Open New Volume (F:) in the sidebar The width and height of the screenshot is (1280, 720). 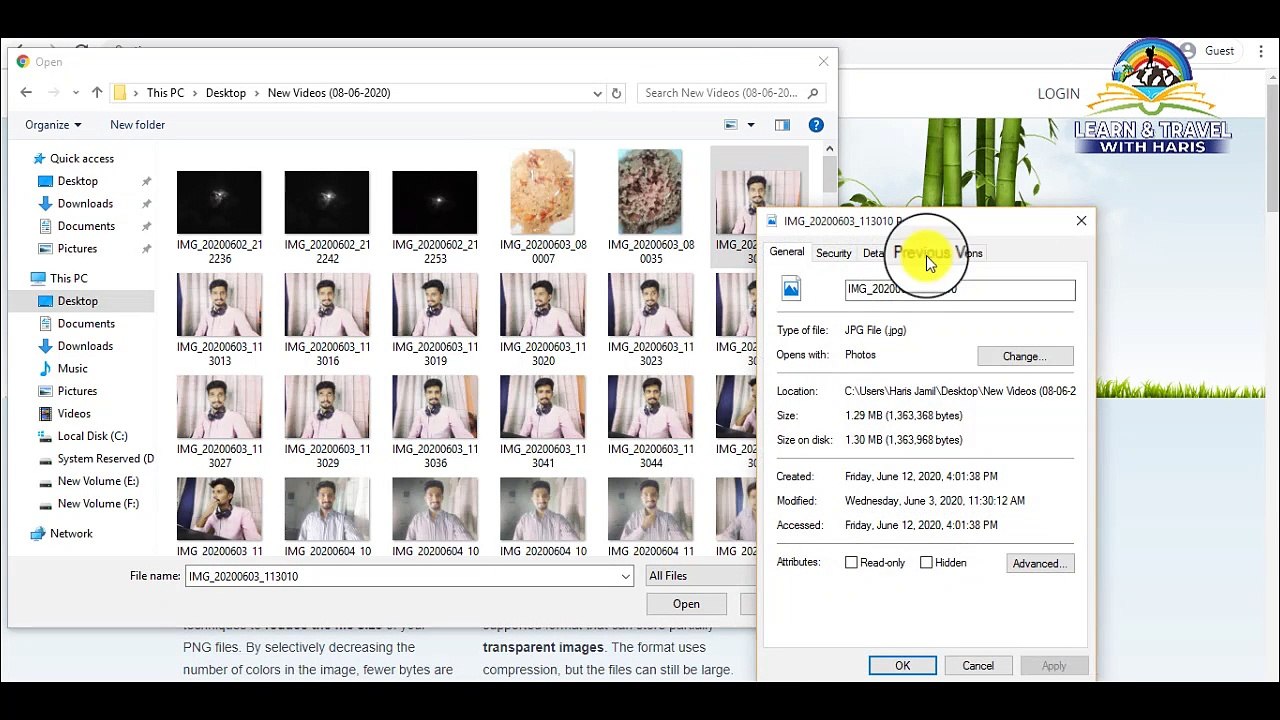(x=98, y=504)
